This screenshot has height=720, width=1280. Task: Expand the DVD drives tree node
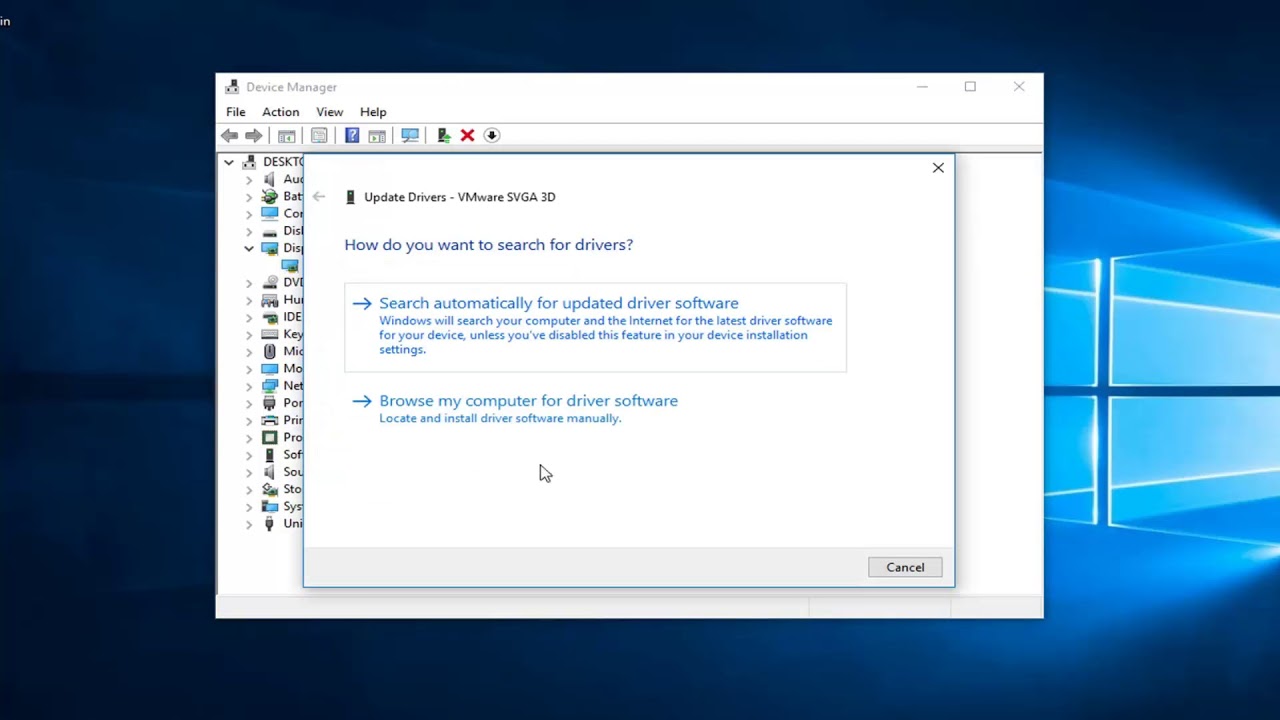[249, 282]
